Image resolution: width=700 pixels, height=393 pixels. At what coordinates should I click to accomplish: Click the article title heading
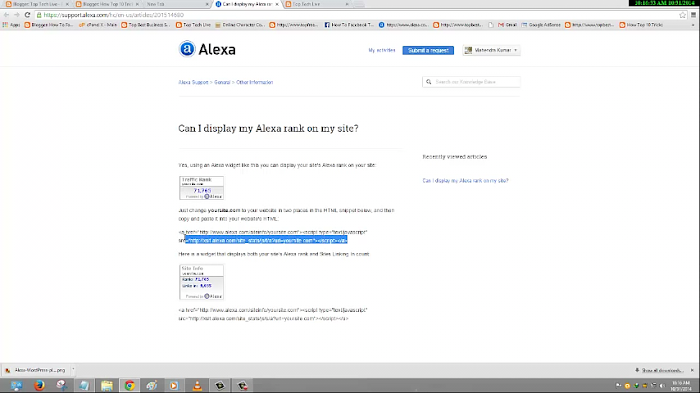pyautogui.click(x=268, y=129)
